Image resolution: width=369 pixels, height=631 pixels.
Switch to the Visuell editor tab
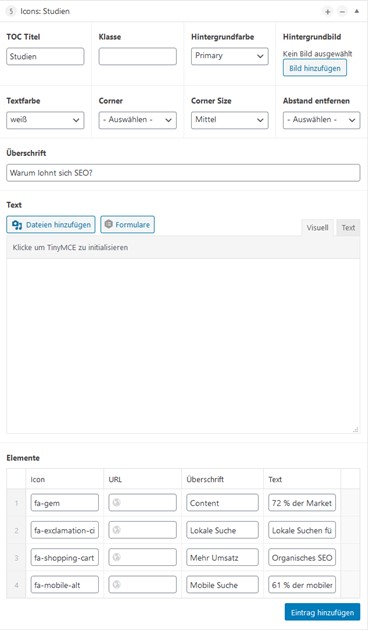(317, 228)
